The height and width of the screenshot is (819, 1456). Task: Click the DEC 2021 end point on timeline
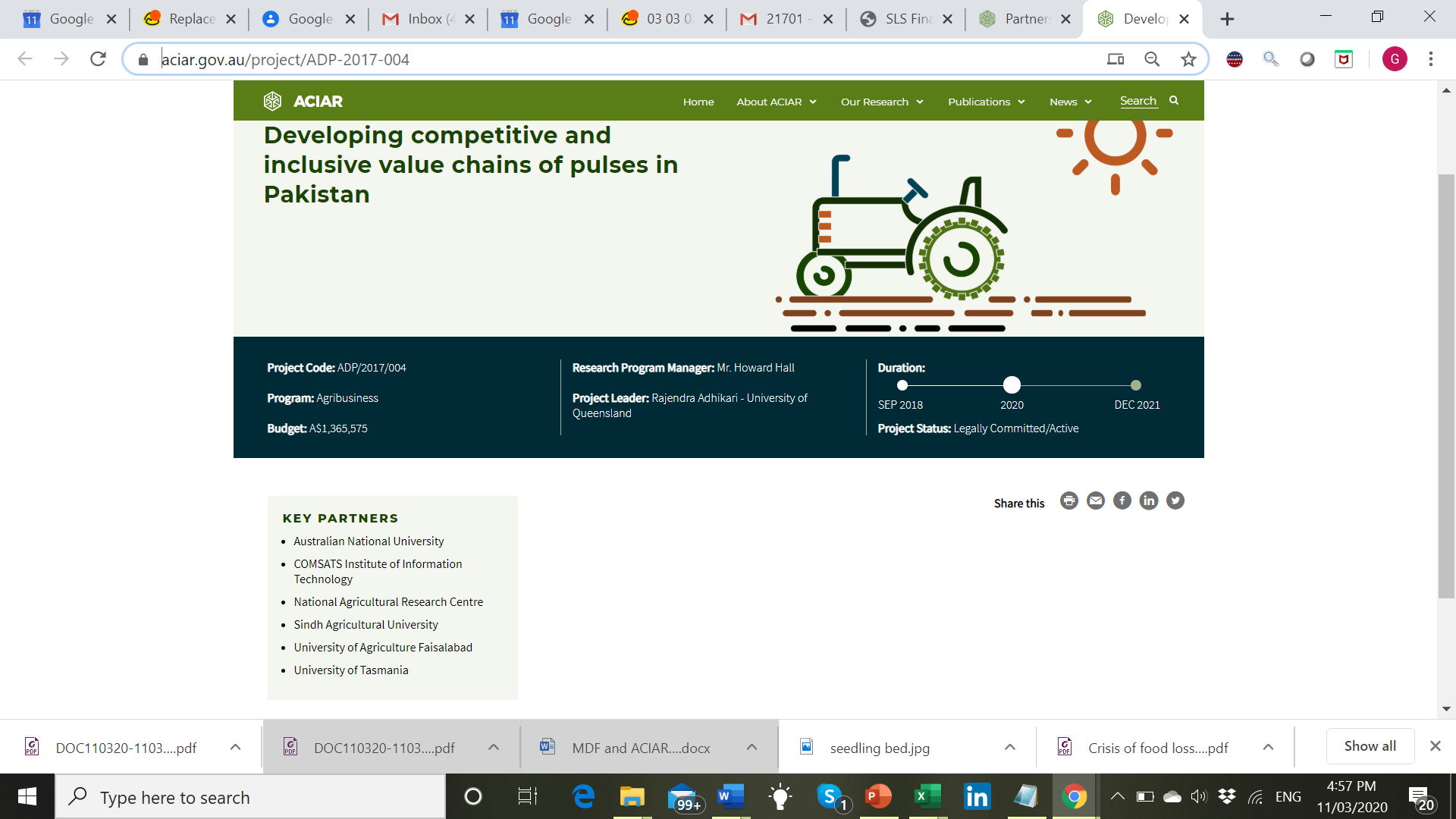[1136, 385]
